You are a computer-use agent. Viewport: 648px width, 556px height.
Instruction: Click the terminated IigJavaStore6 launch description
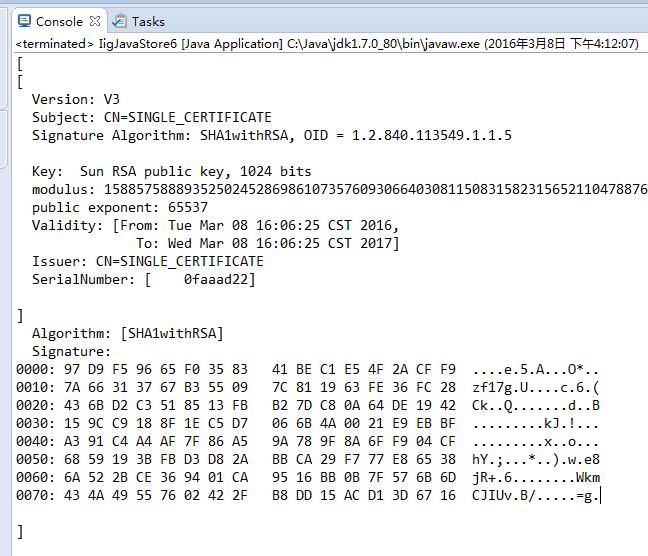tap(327, 43)
